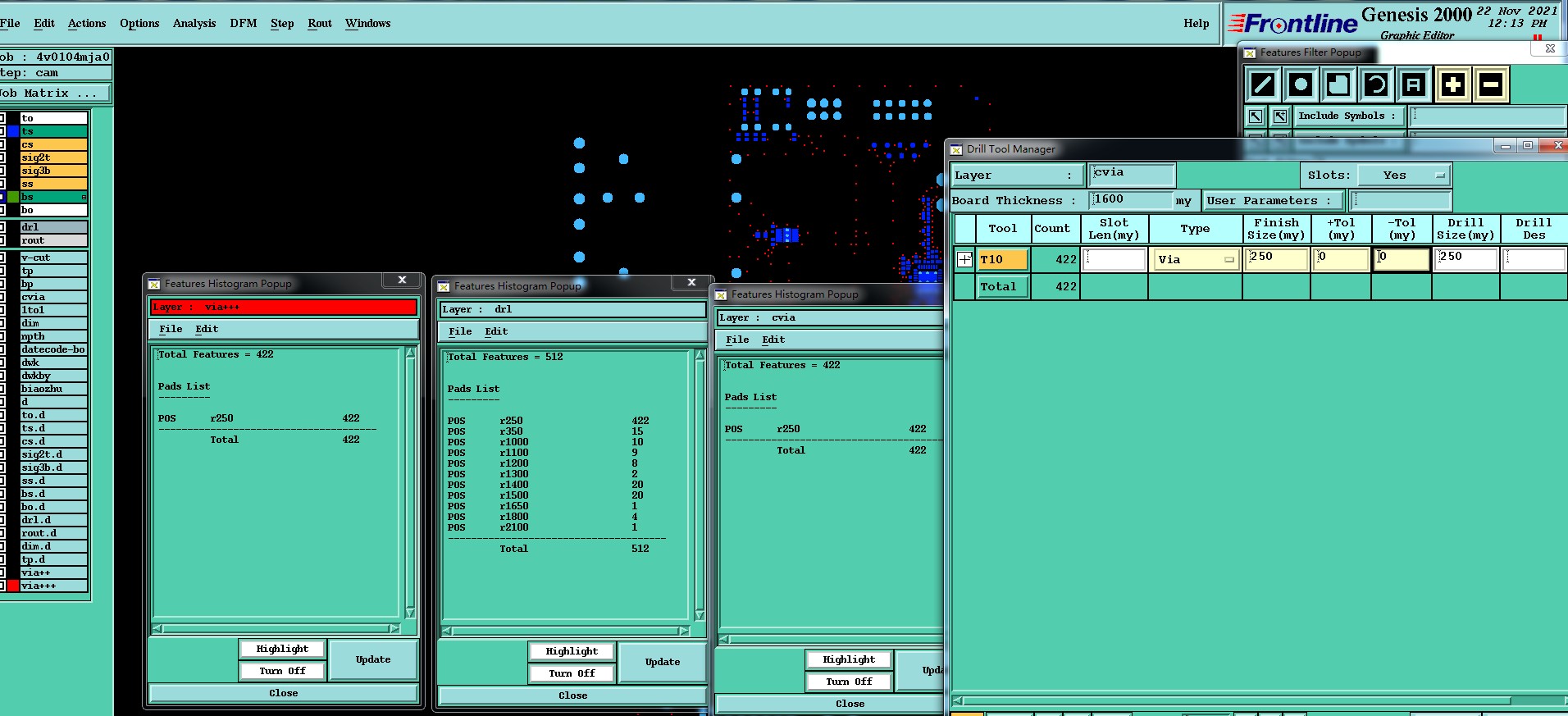Click the Finish Size field for T10

1275,259
